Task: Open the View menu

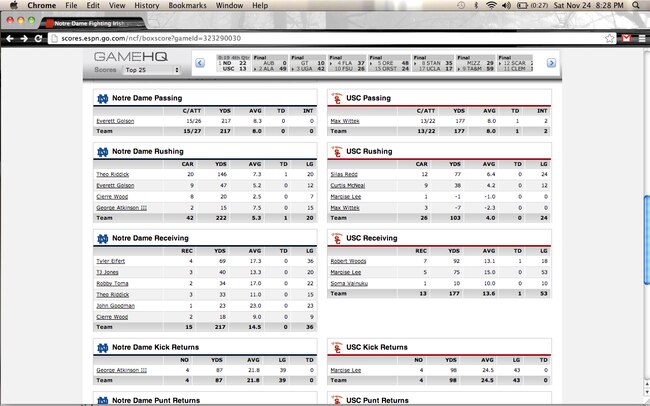Action: (x=117, y=5)
